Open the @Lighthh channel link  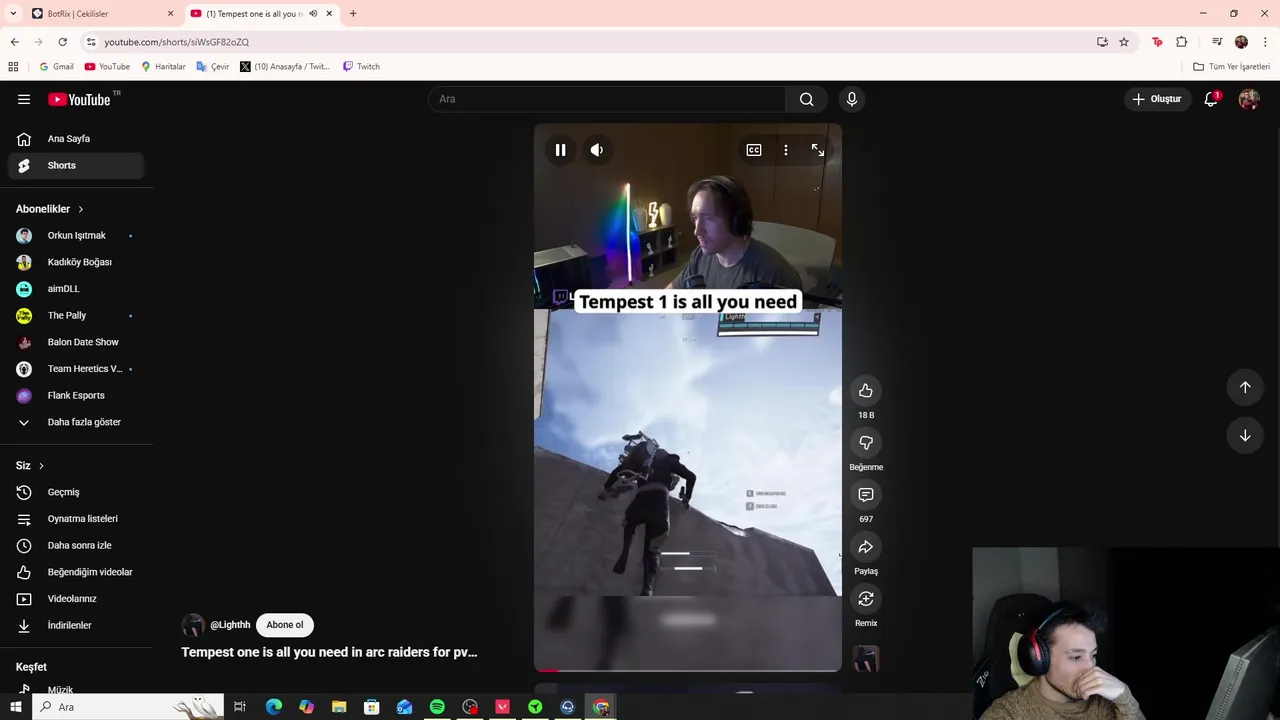[x=230, y=625]
